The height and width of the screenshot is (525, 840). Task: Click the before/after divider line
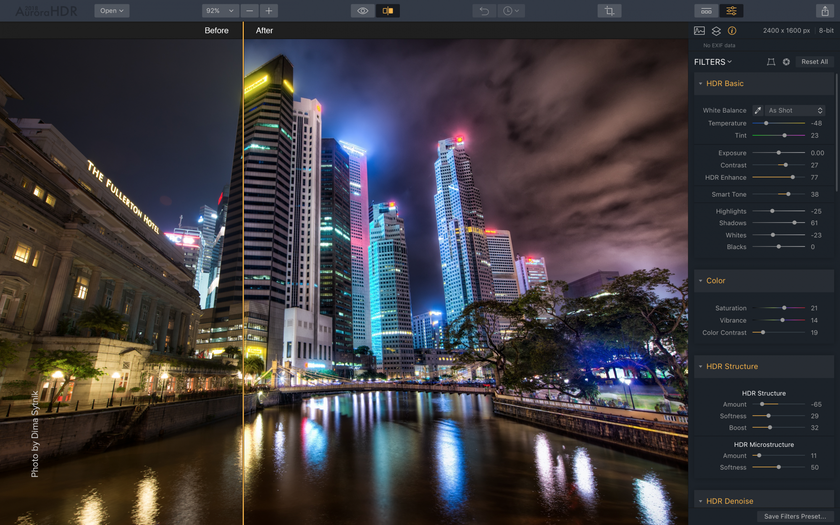(243, 273)
